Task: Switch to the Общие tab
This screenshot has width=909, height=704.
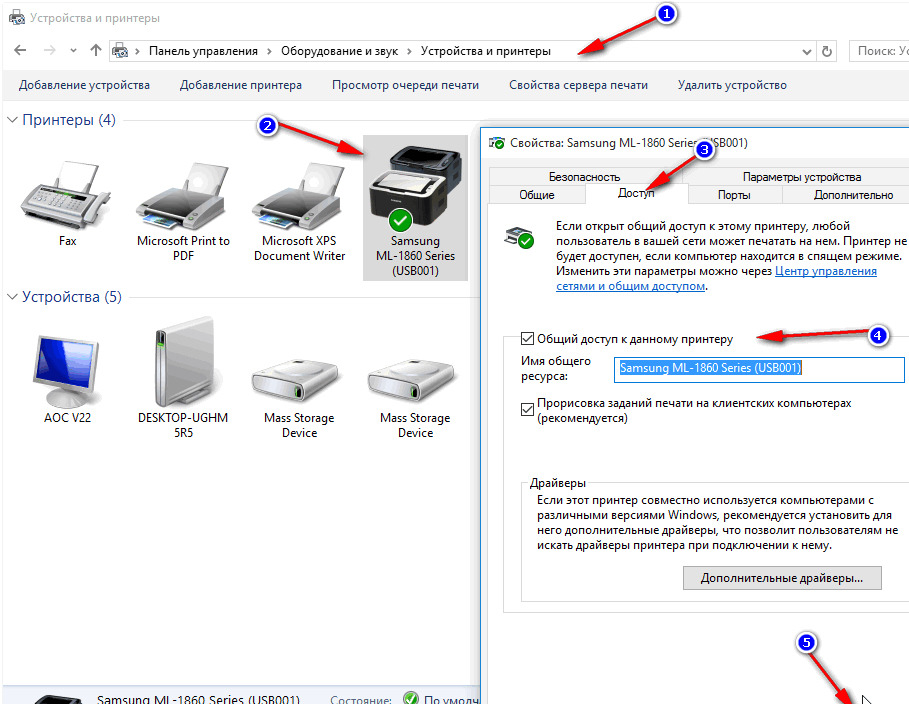Action: click(x=537, y=195)
